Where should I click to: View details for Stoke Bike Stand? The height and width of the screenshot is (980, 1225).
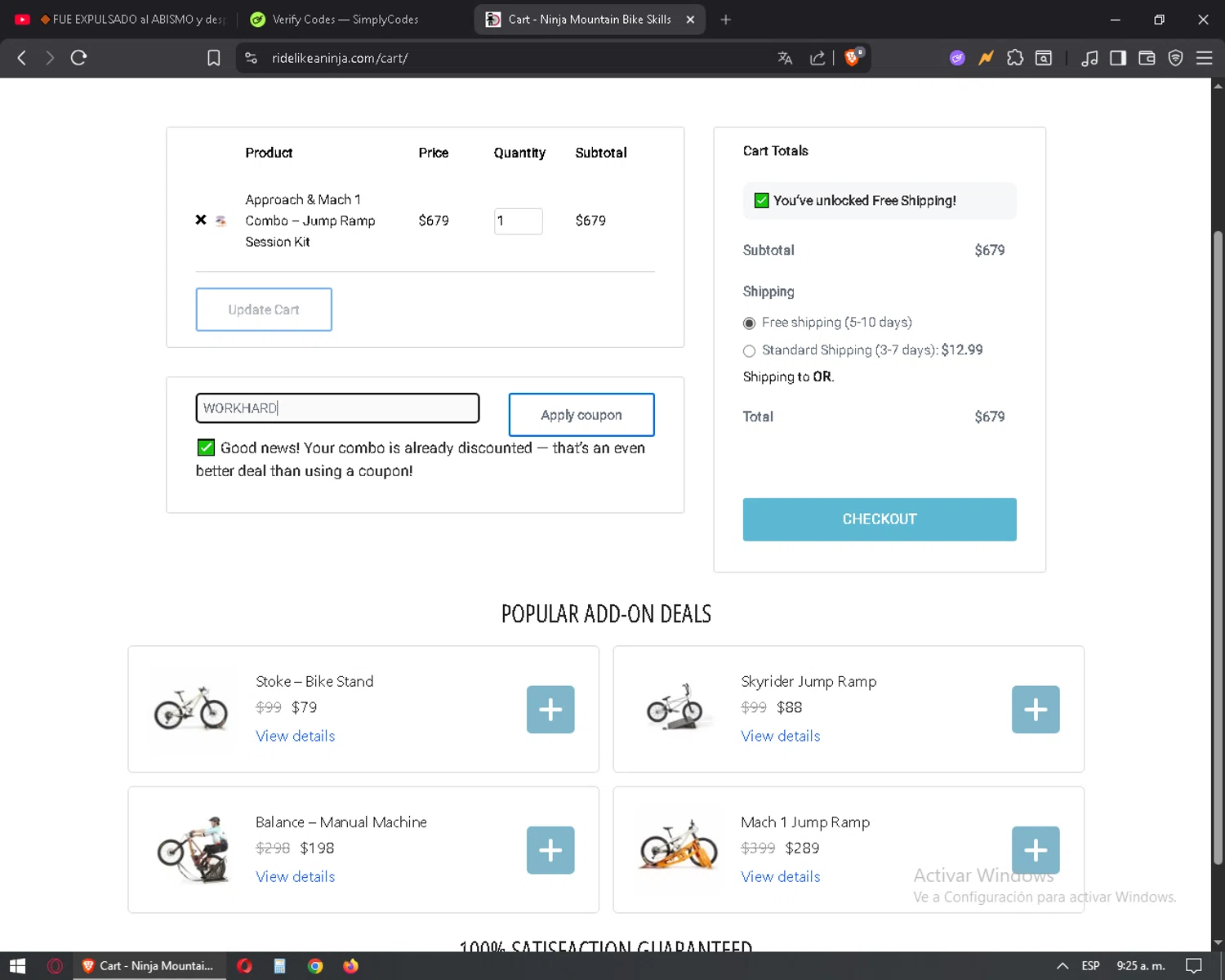[x=296, y=736]
